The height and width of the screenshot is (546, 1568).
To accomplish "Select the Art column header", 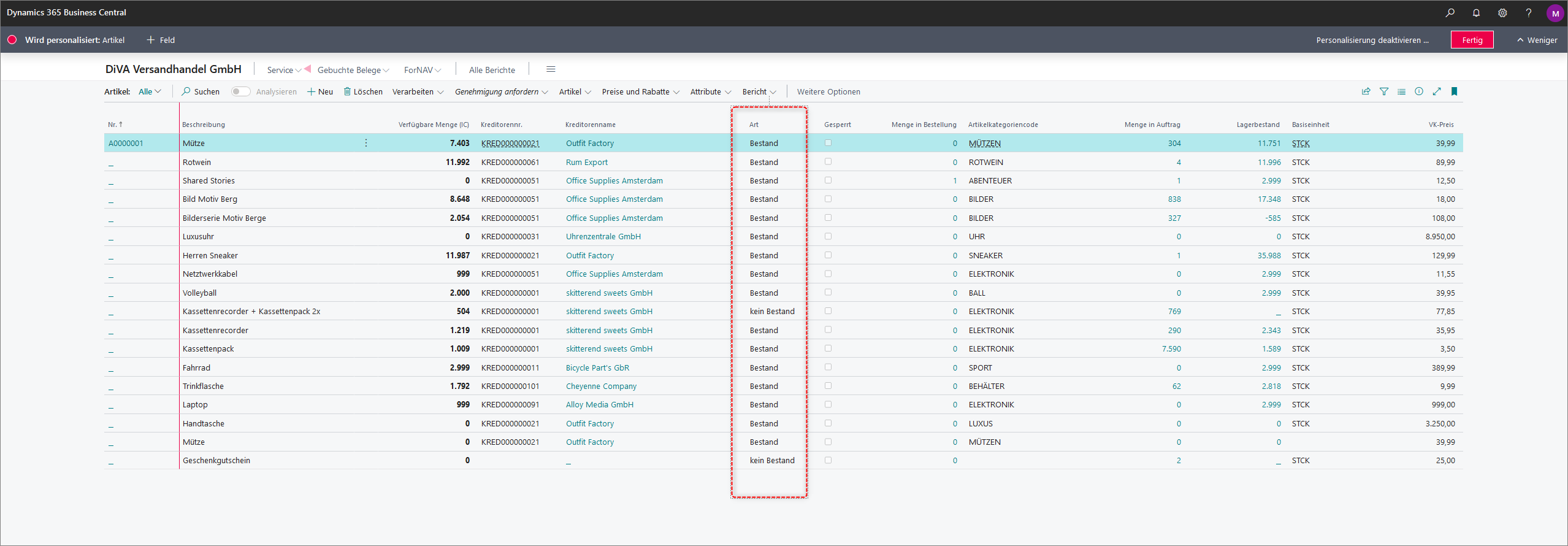I will point(754,125).
